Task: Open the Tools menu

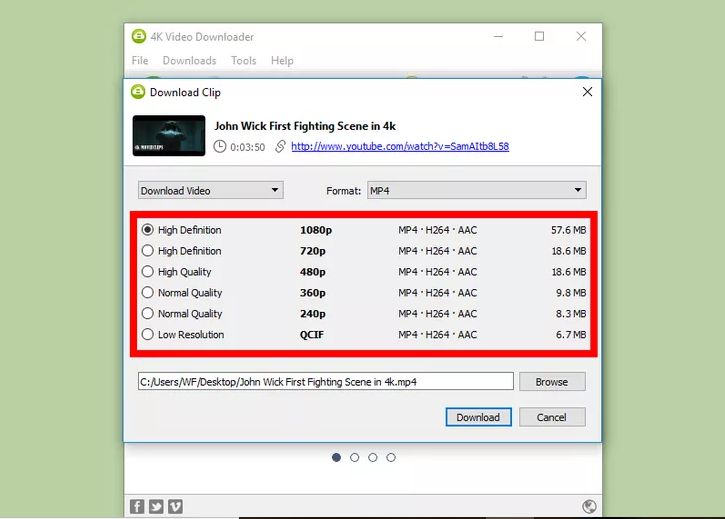Action: tap(244, 61)
